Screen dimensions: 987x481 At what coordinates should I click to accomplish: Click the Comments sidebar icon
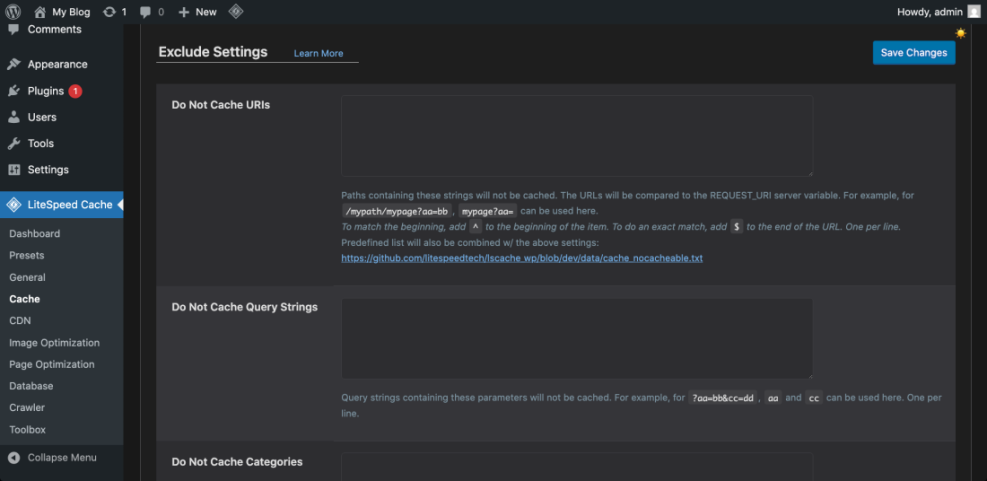[14, 30]
